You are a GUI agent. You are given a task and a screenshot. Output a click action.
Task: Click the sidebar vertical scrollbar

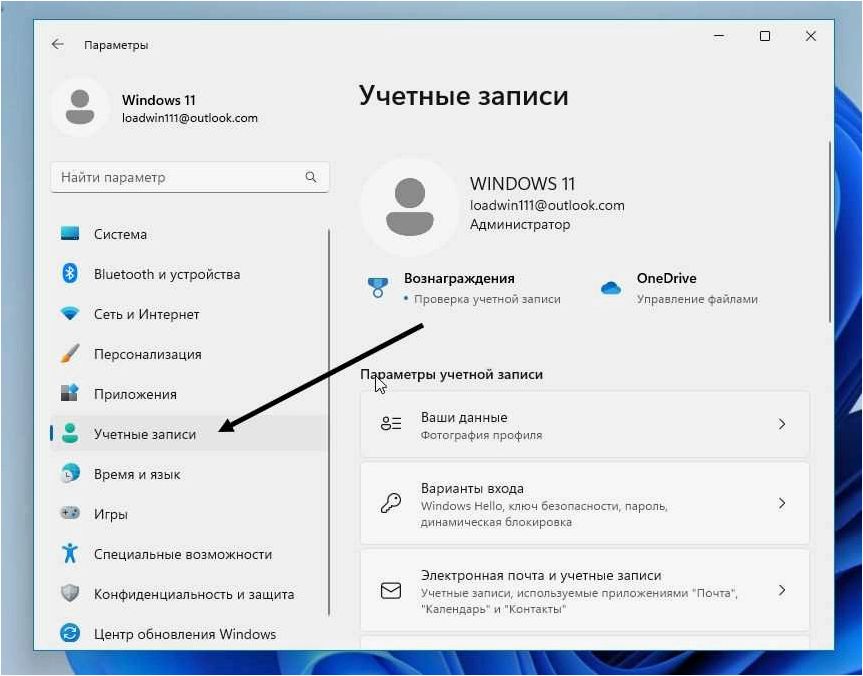click(329, 422)
